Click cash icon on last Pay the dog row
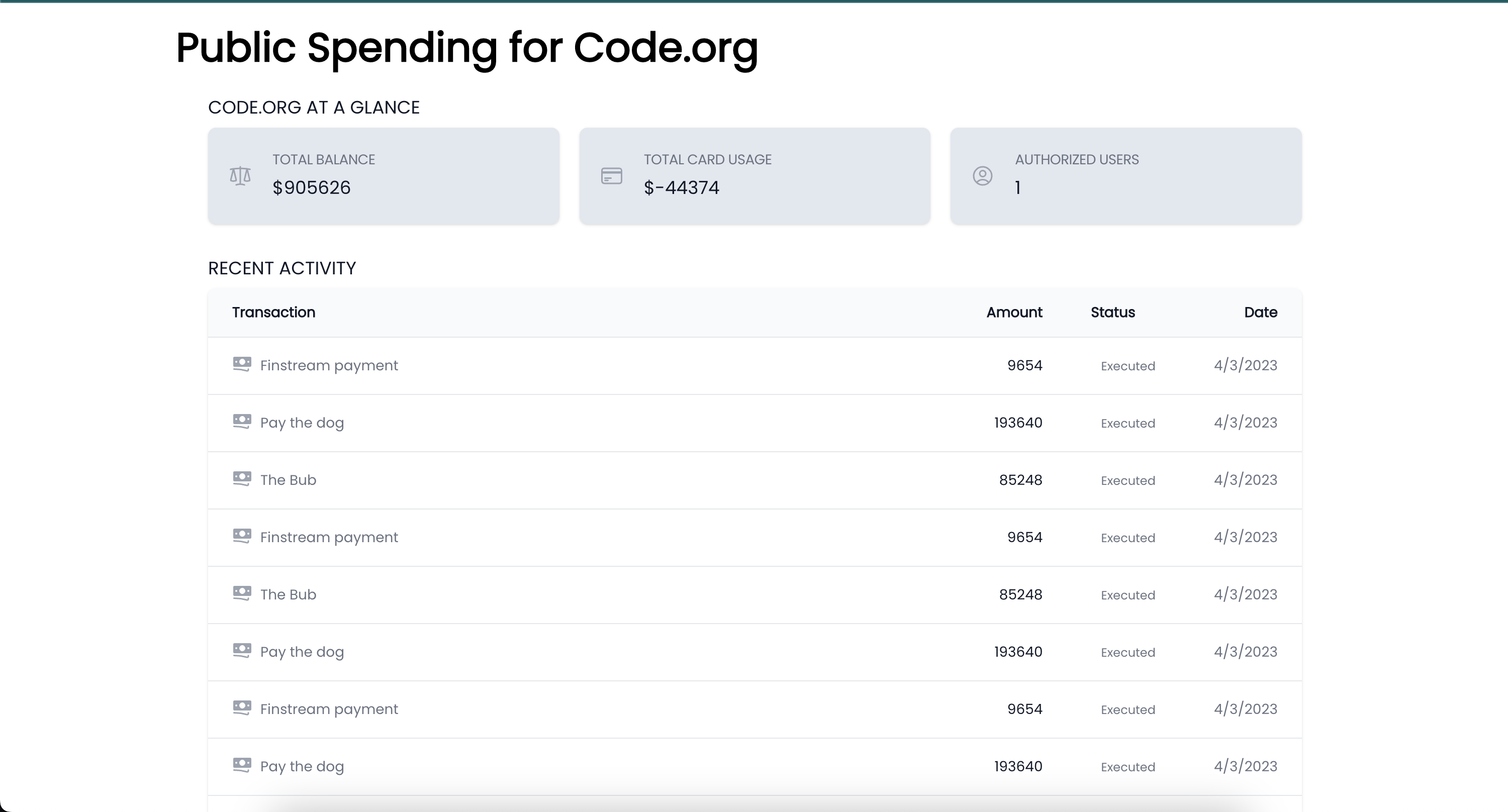 coord(242,766)
